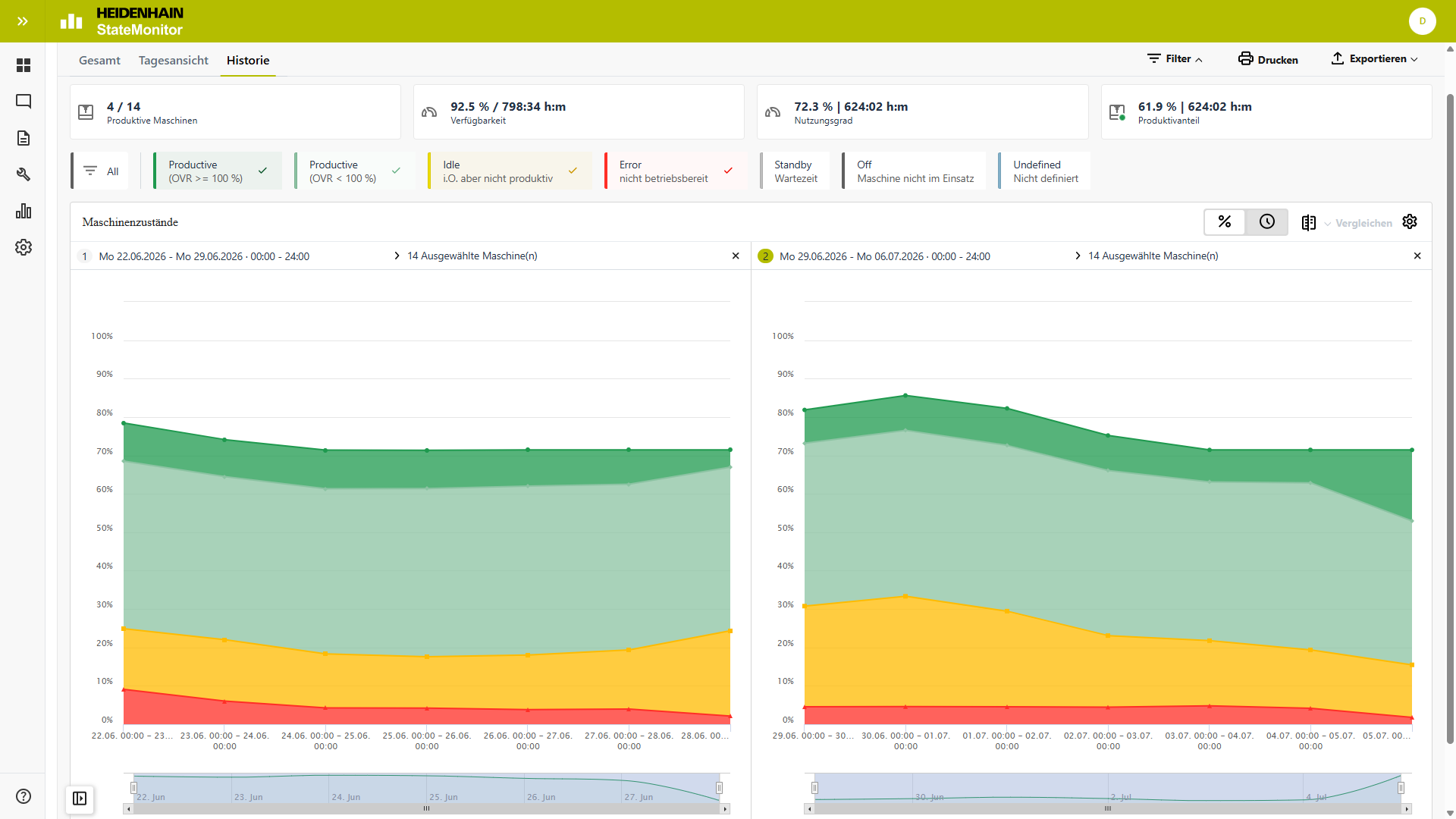Switch to the Gesamt tab
This screenshot has width=1456, height=819.
pyautogui.click(x=99, y=61)
